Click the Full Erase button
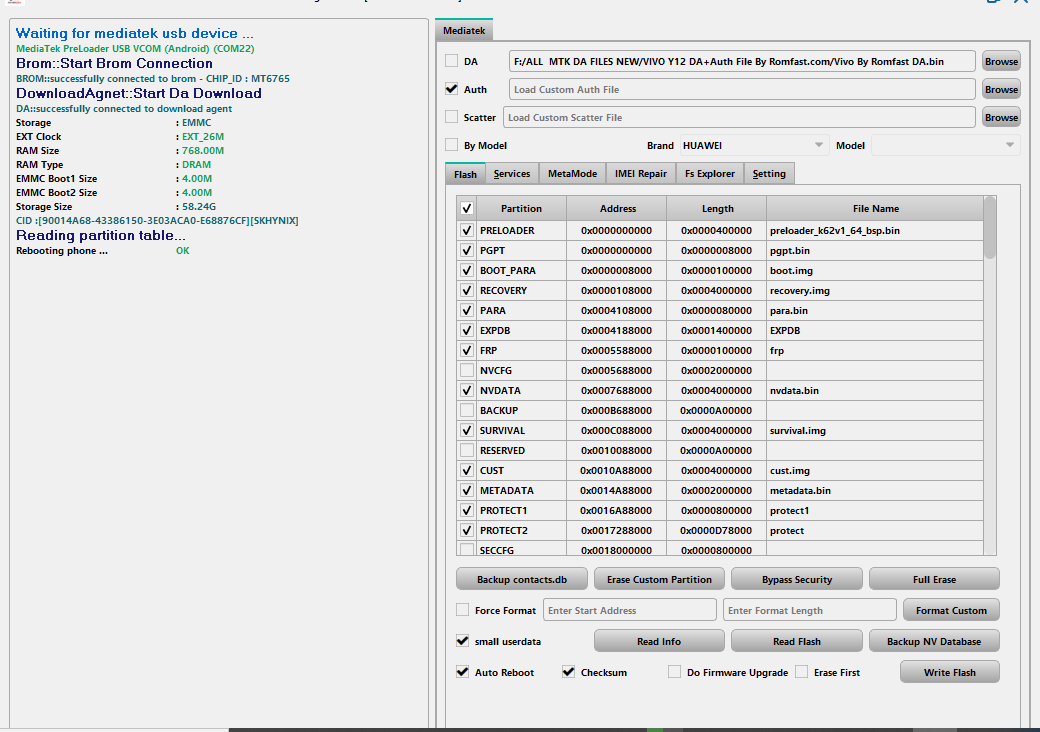Viewport: 1040px width, 732px height. [x=934, y=579]
